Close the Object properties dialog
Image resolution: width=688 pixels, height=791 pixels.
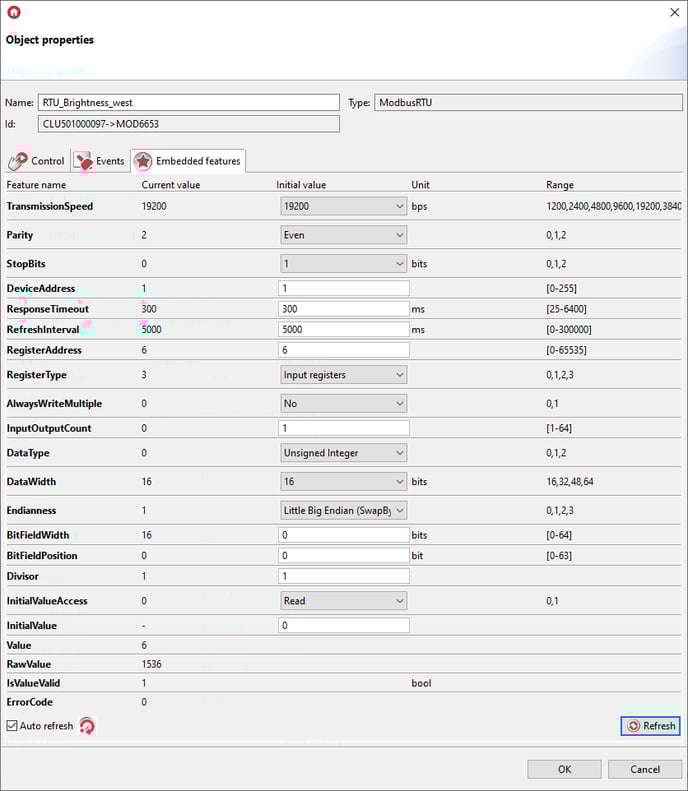pyautogui.click(x=674, y=12)
